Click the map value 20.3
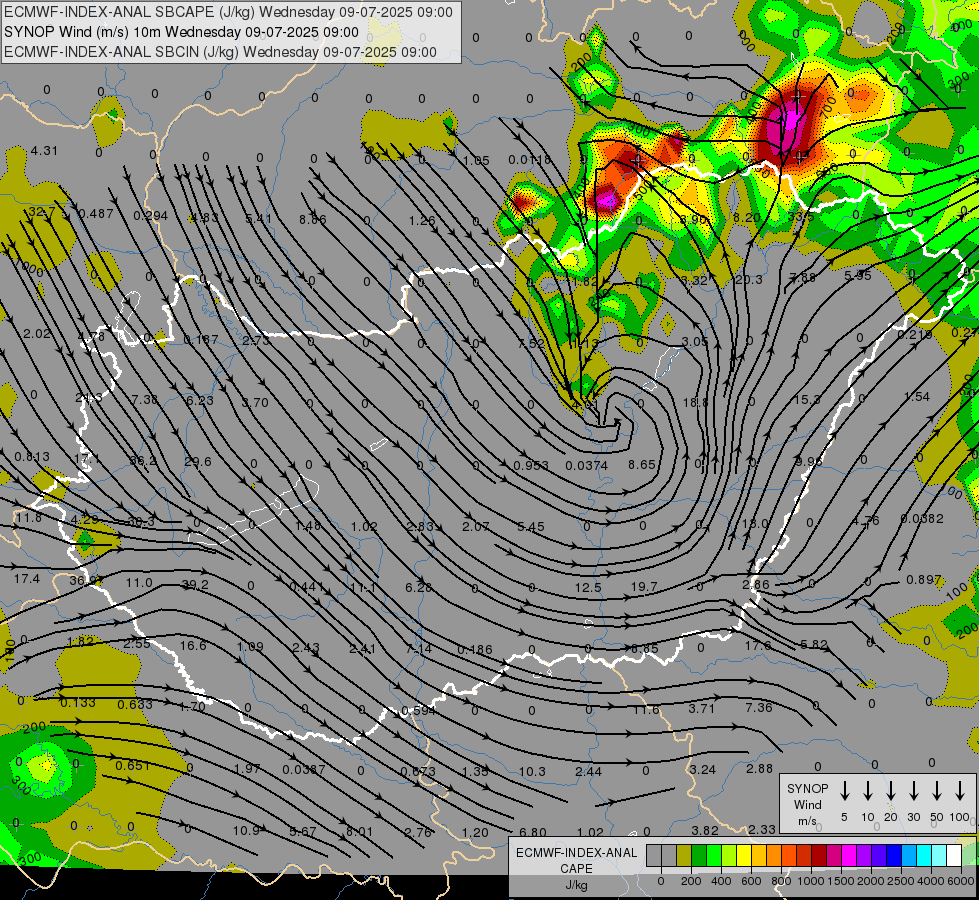979x900 pixels. [749, 280]
